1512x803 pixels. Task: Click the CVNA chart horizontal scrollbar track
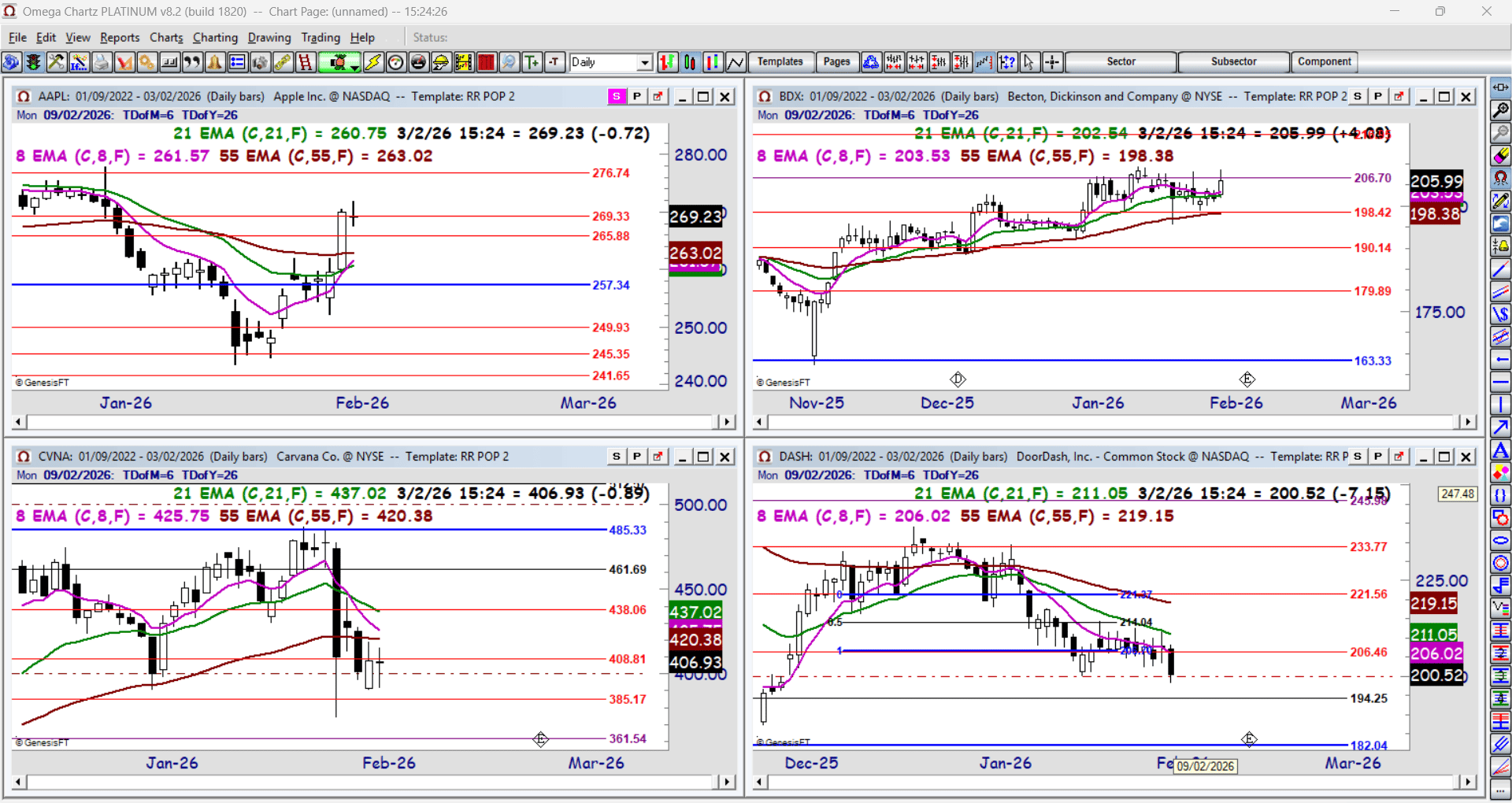point(370,782)
